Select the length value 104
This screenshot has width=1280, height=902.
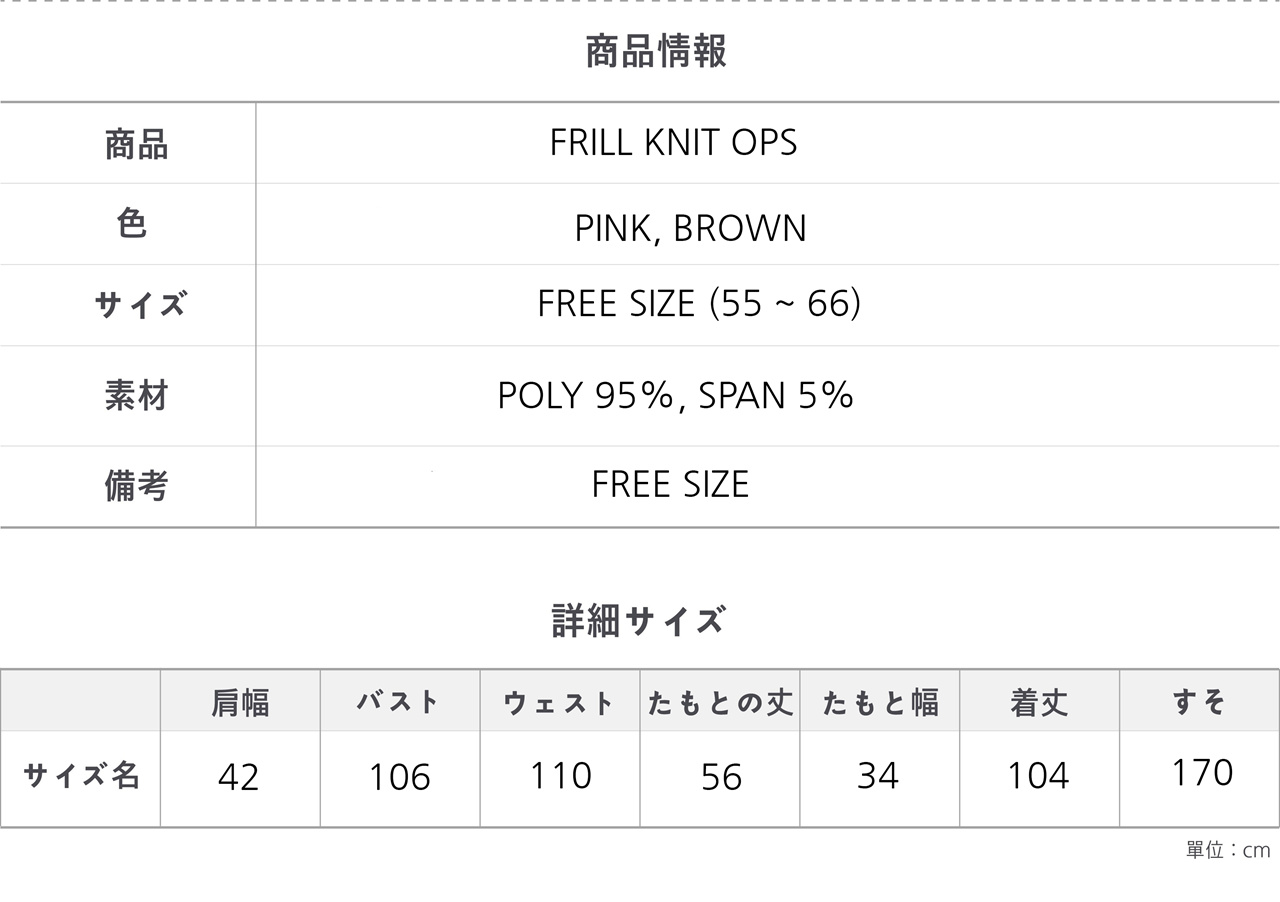point(1038,775)
